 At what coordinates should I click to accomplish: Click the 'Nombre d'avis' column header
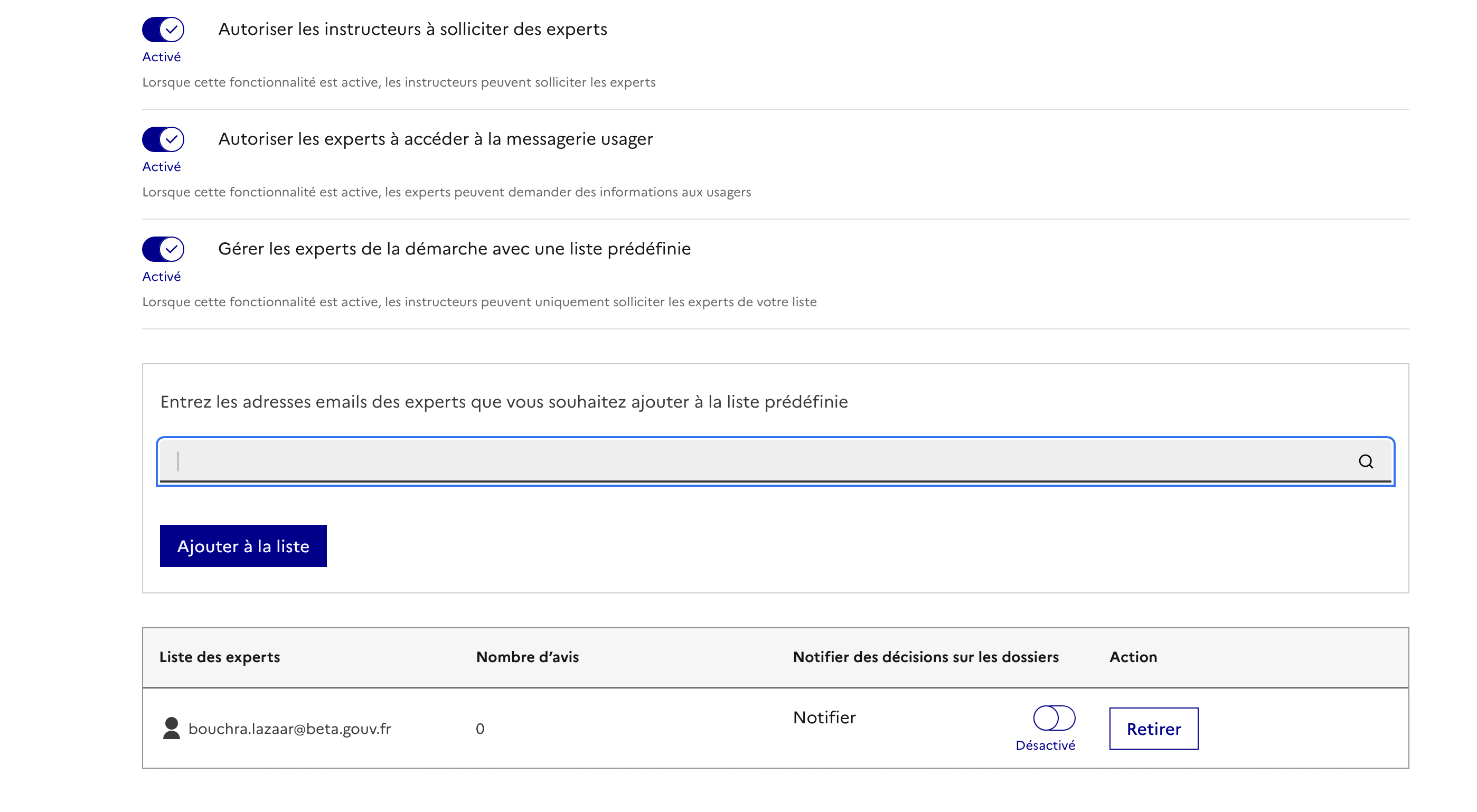(527, 657)
